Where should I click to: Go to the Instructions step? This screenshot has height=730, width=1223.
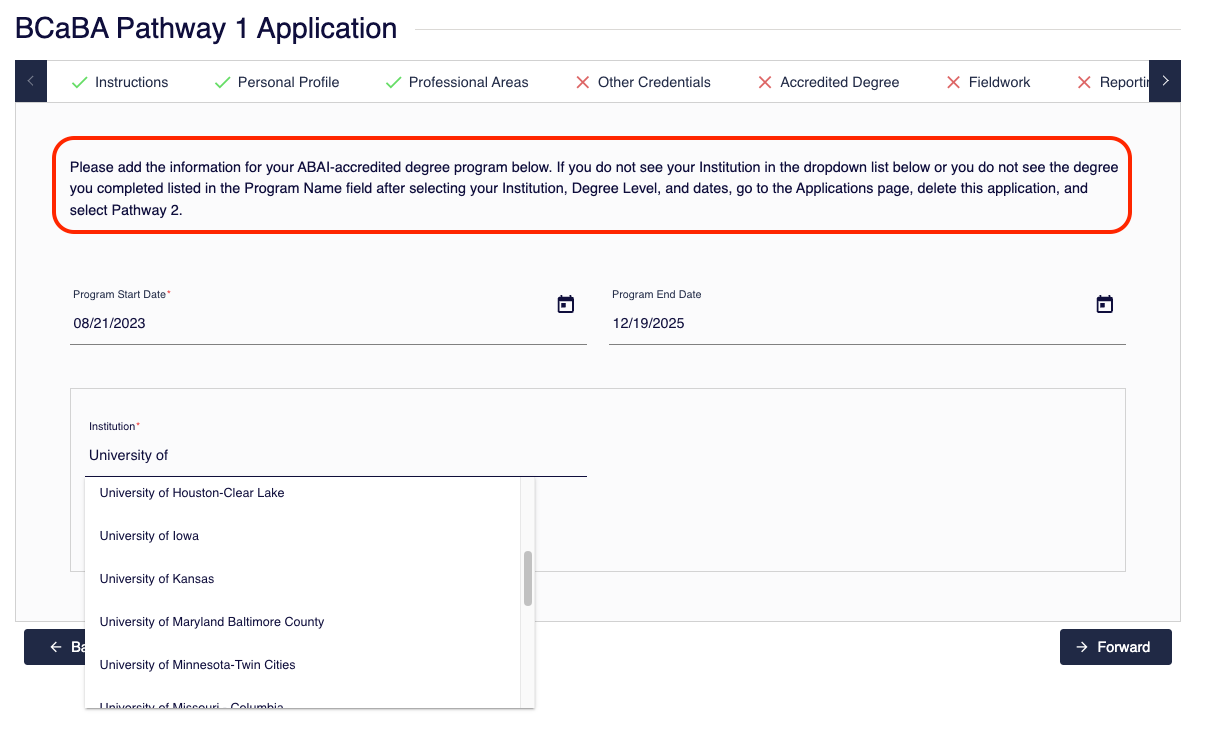click(120, 82)
